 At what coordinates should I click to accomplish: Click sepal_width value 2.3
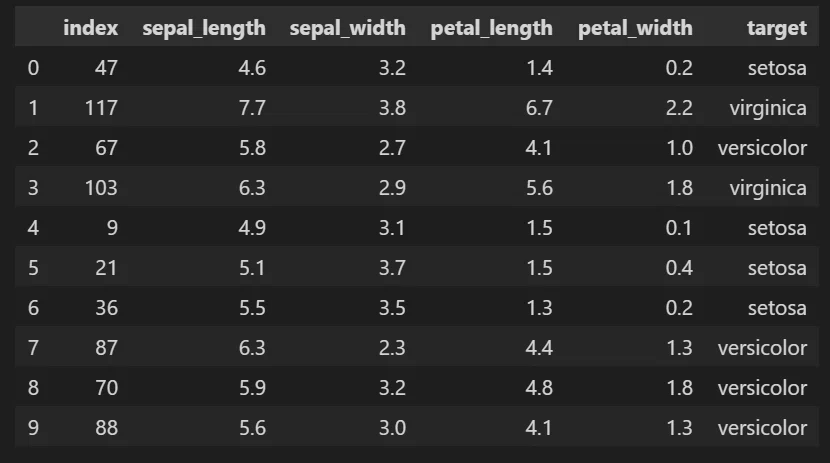(392, 348)
